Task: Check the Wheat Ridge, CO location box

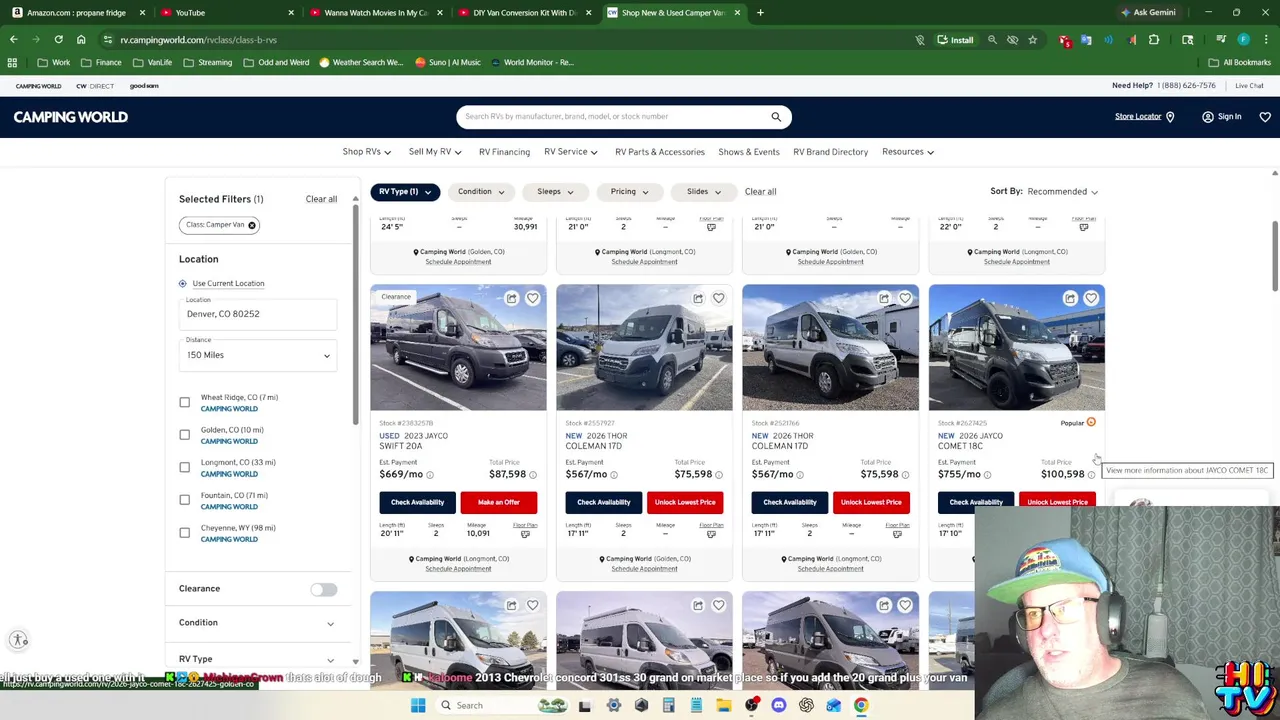Action: (184, 402)
